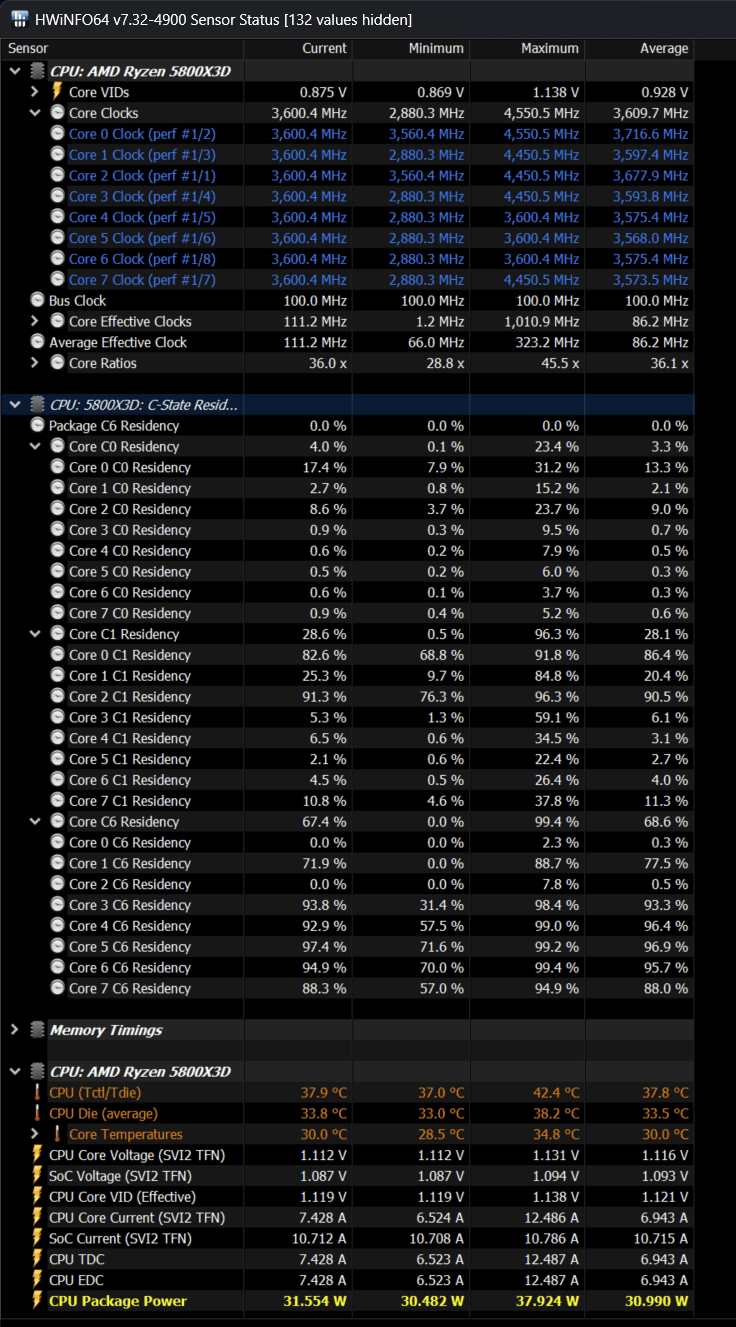
Task: Click the clock icon beside Core 0 Clock
Action: [58, 134]
